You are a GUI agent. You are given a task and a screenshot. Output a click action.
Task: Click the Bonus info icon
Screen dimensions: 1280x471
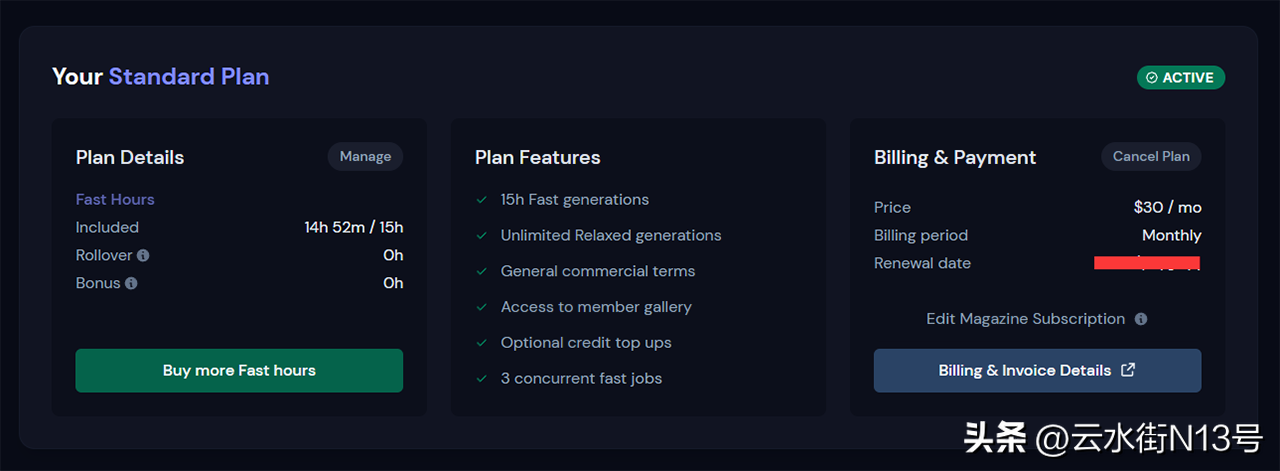point(131,284)
